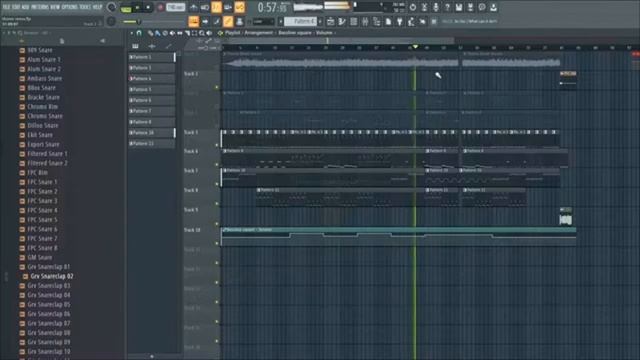Screen dimensions: 640x360
Task: Select the playlist mute tool
Action: pos(172,33)
